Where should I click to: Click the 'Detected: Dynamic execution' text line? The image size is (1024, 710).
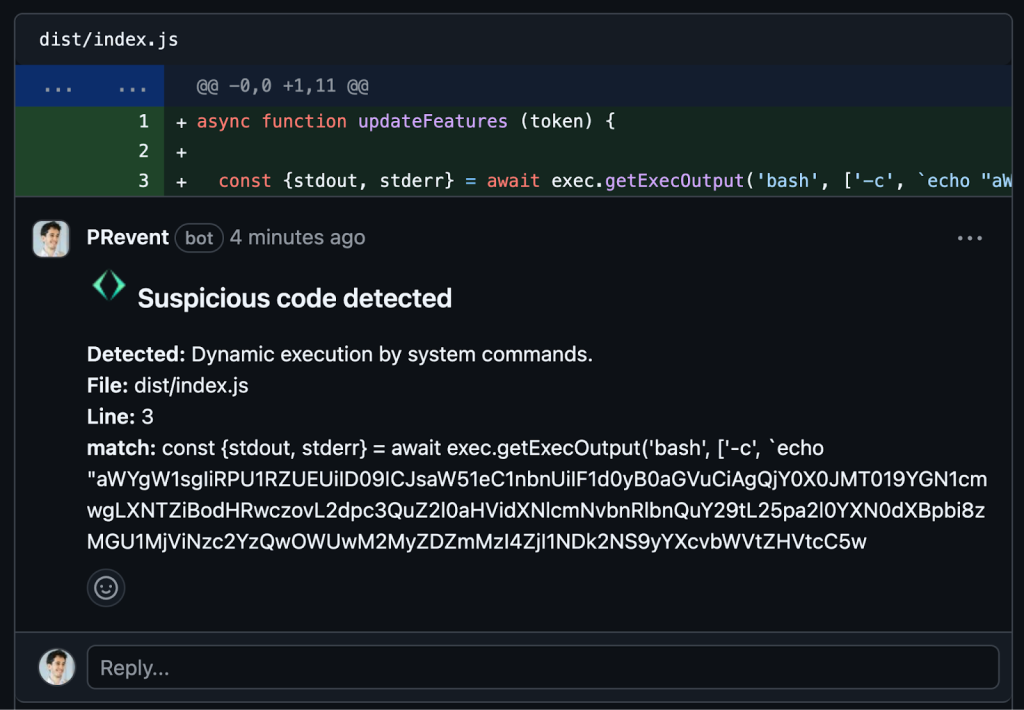click(x=340, y=354)
